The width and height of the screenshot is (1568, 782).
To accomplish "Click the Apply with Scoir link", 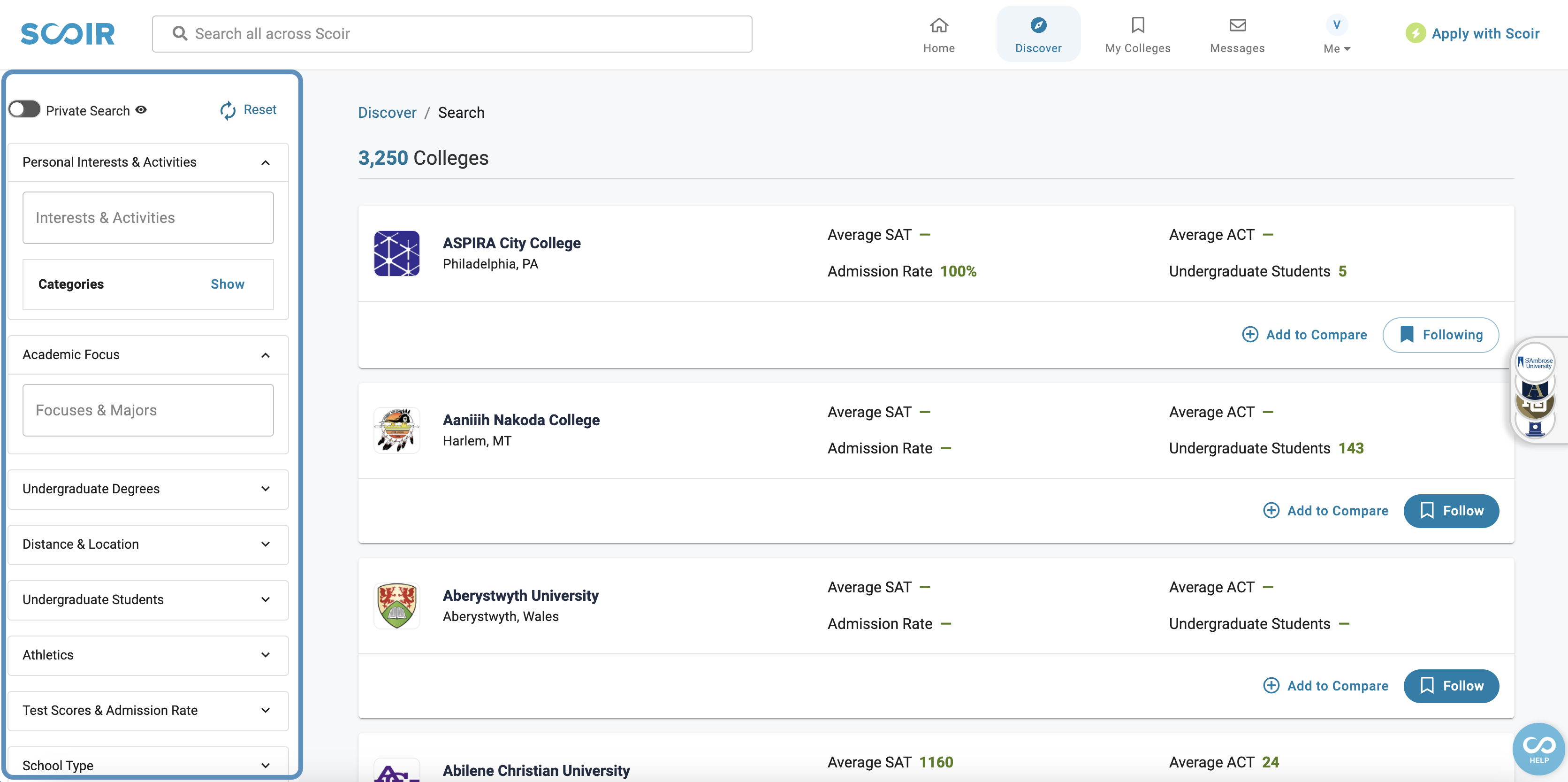I will [x=1485, y=33].
